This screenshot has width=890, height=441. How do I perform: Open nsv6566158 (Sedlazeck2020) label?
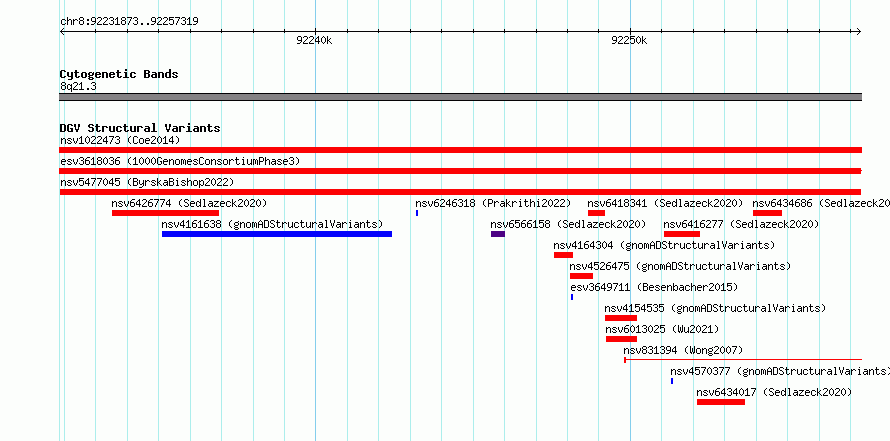[568, 224]
